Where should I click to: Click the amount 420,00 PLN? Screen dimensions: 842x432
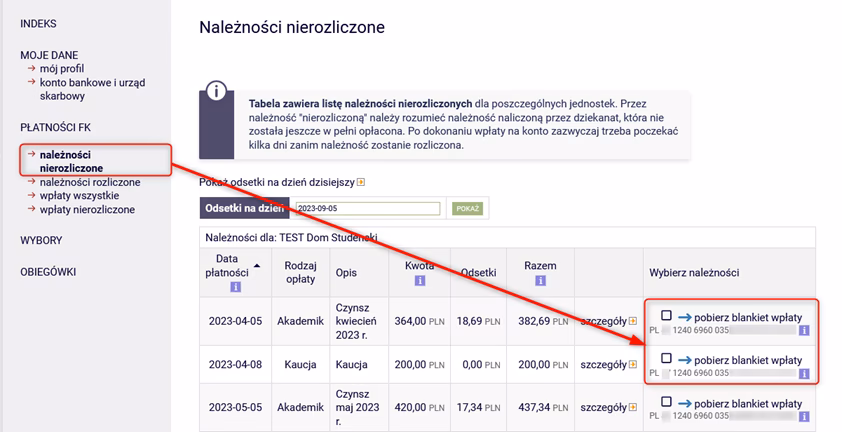419,407
